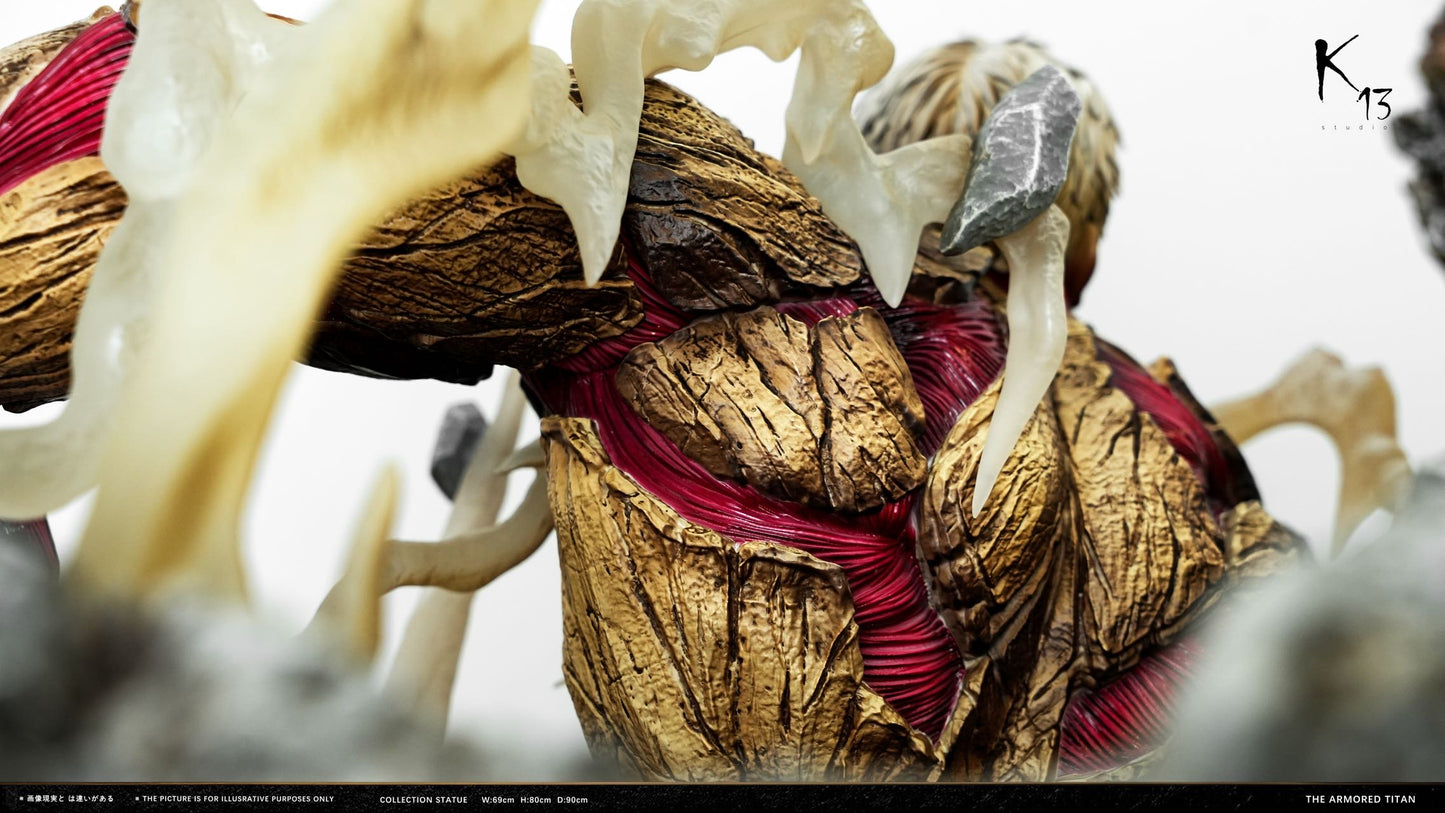Click the 'THE ARMORED TITAN' title text
Viewport: 1445px width, 813px height.
click(1360, 799)
